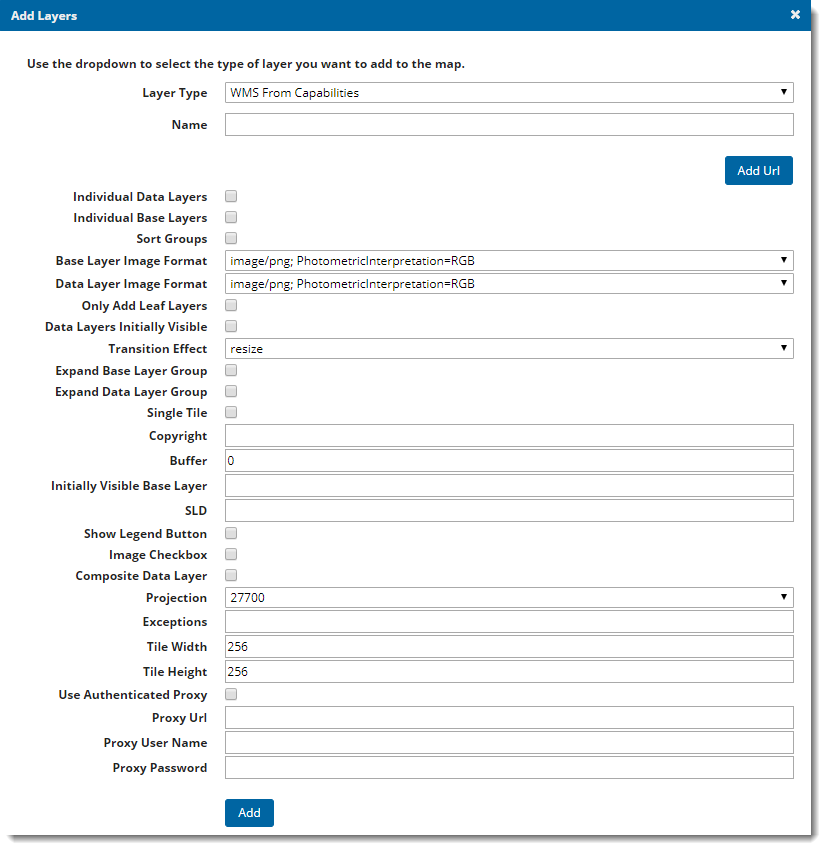Click the Add Url button
The image size is (826, 850).
pos(758,170)
